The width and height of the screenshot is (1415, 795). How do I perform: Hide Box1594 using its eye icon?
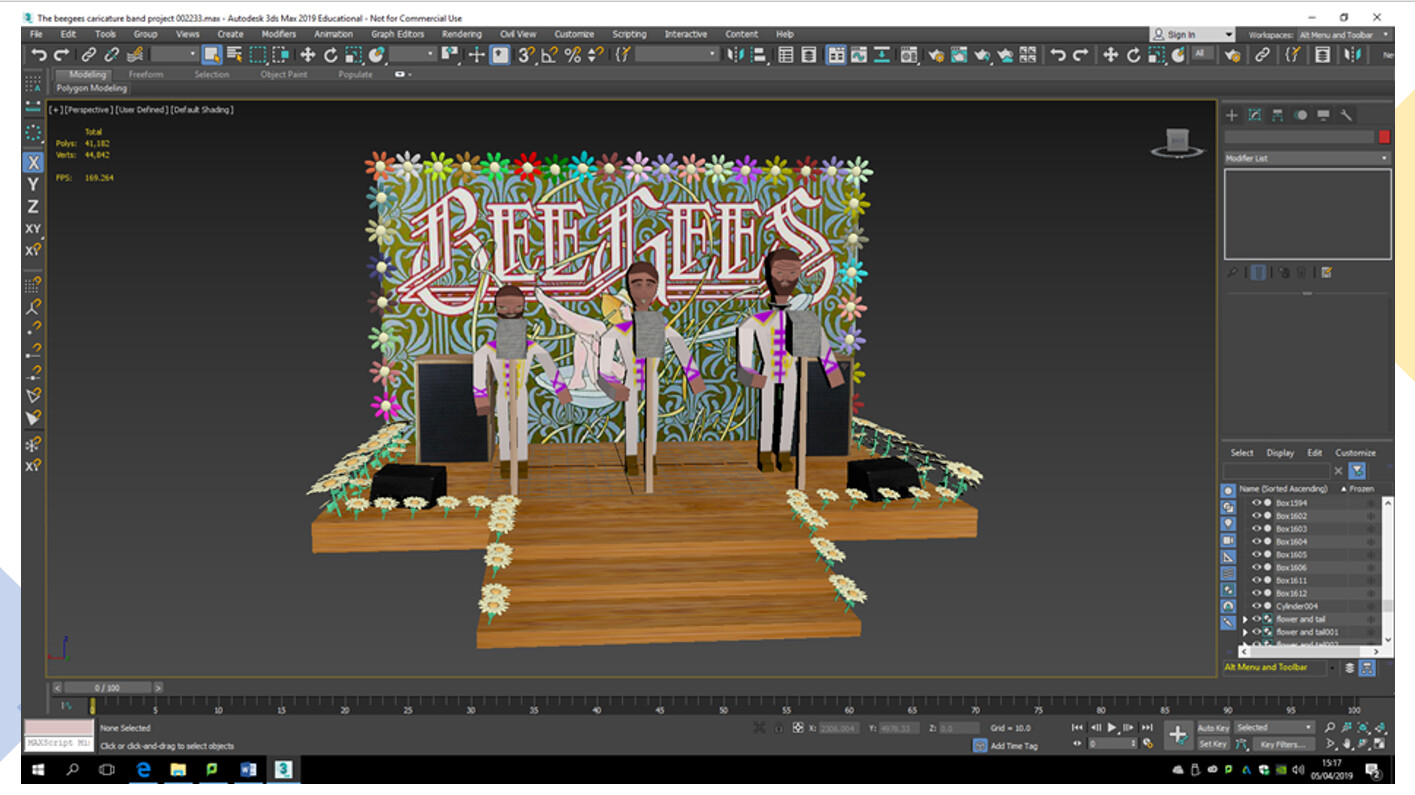pyautogui.click(x=1257, y=503)
